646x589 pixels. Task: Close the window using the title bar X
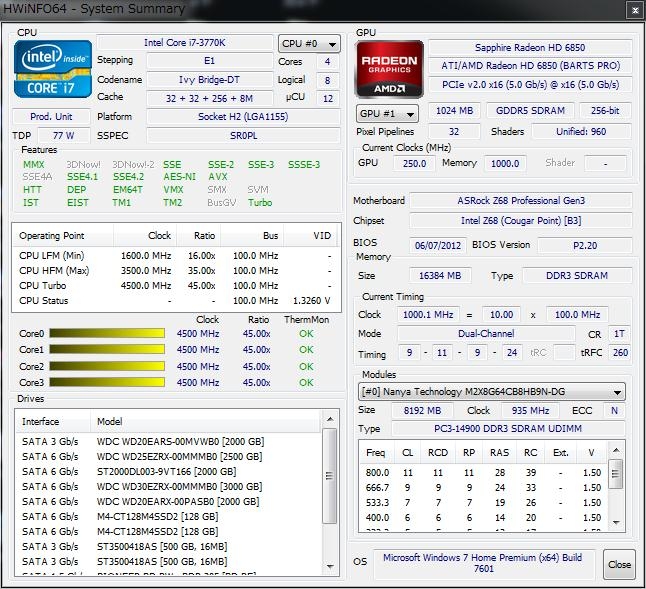click(632, 10)
